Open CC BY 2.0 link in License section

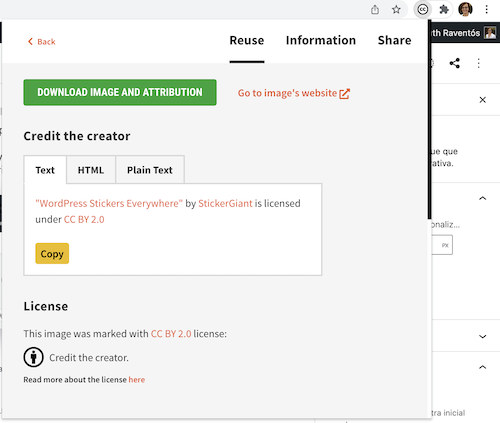[171, 334]
